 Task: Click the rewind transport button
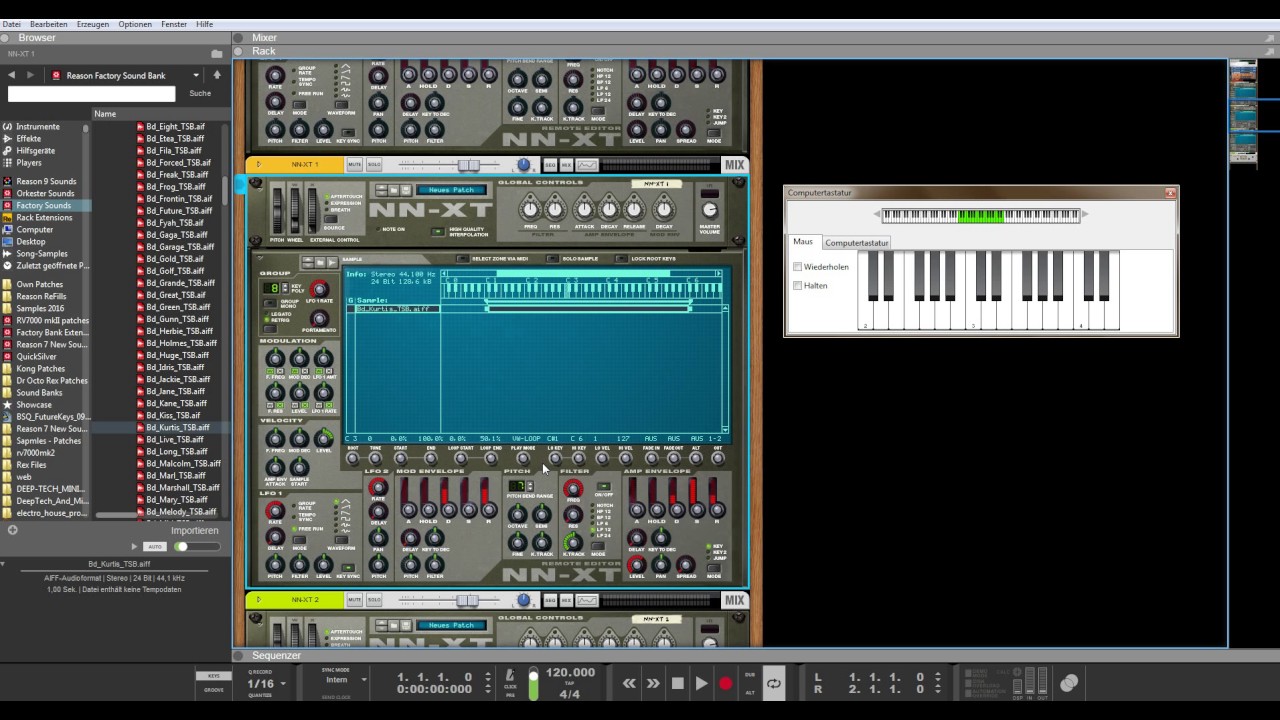point(629,684)
